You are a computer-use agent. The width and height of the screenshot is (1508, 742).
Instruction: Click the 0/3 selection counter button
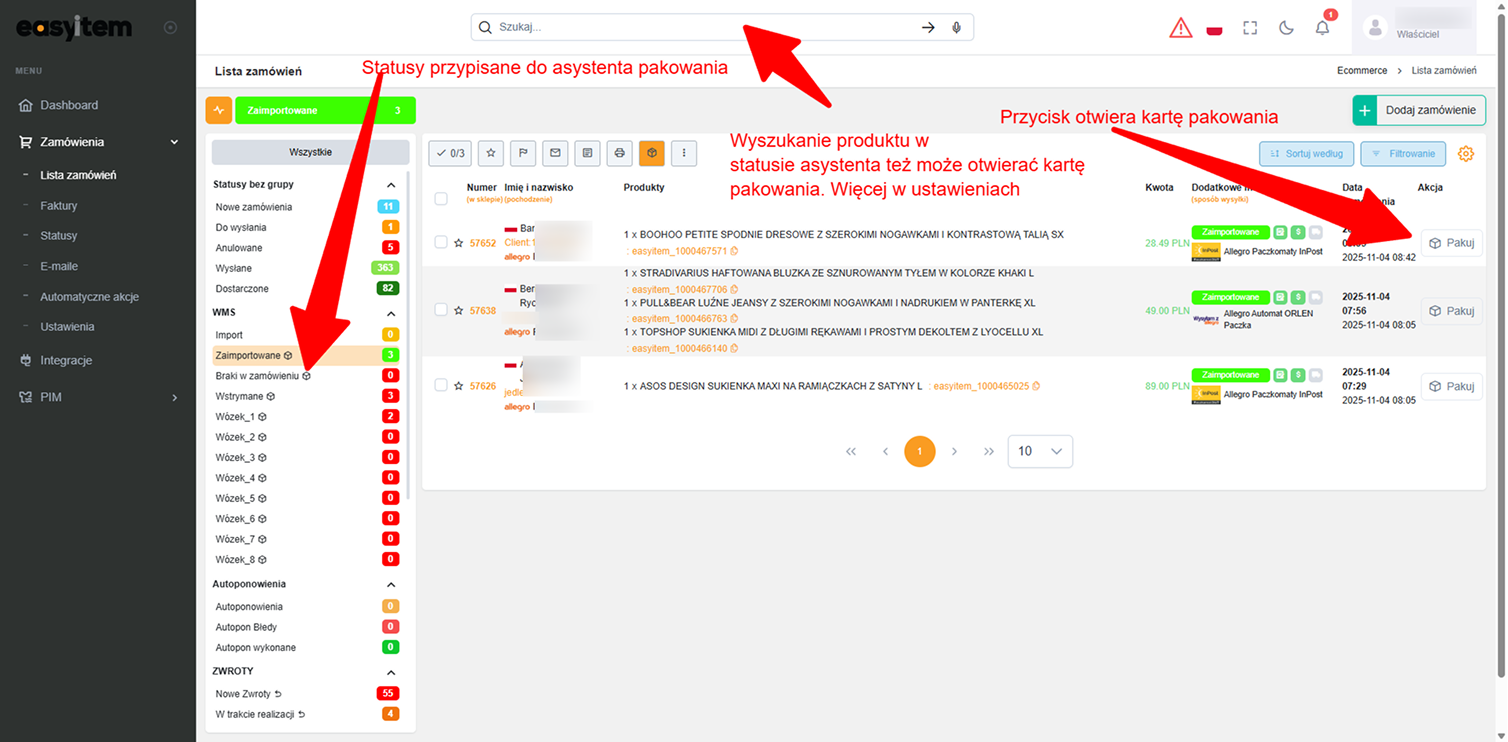pyautogui.click(x=450, y=153)
